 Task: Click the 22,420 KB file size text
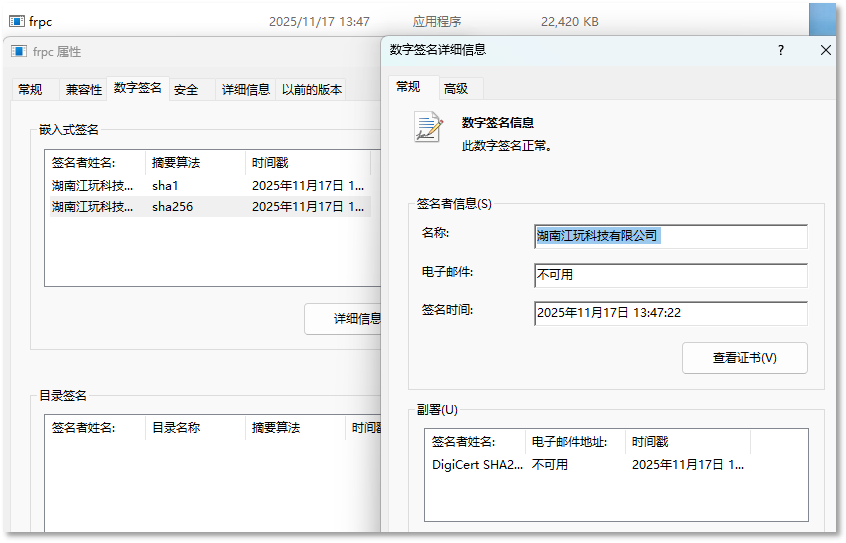(x=570, y=22)
